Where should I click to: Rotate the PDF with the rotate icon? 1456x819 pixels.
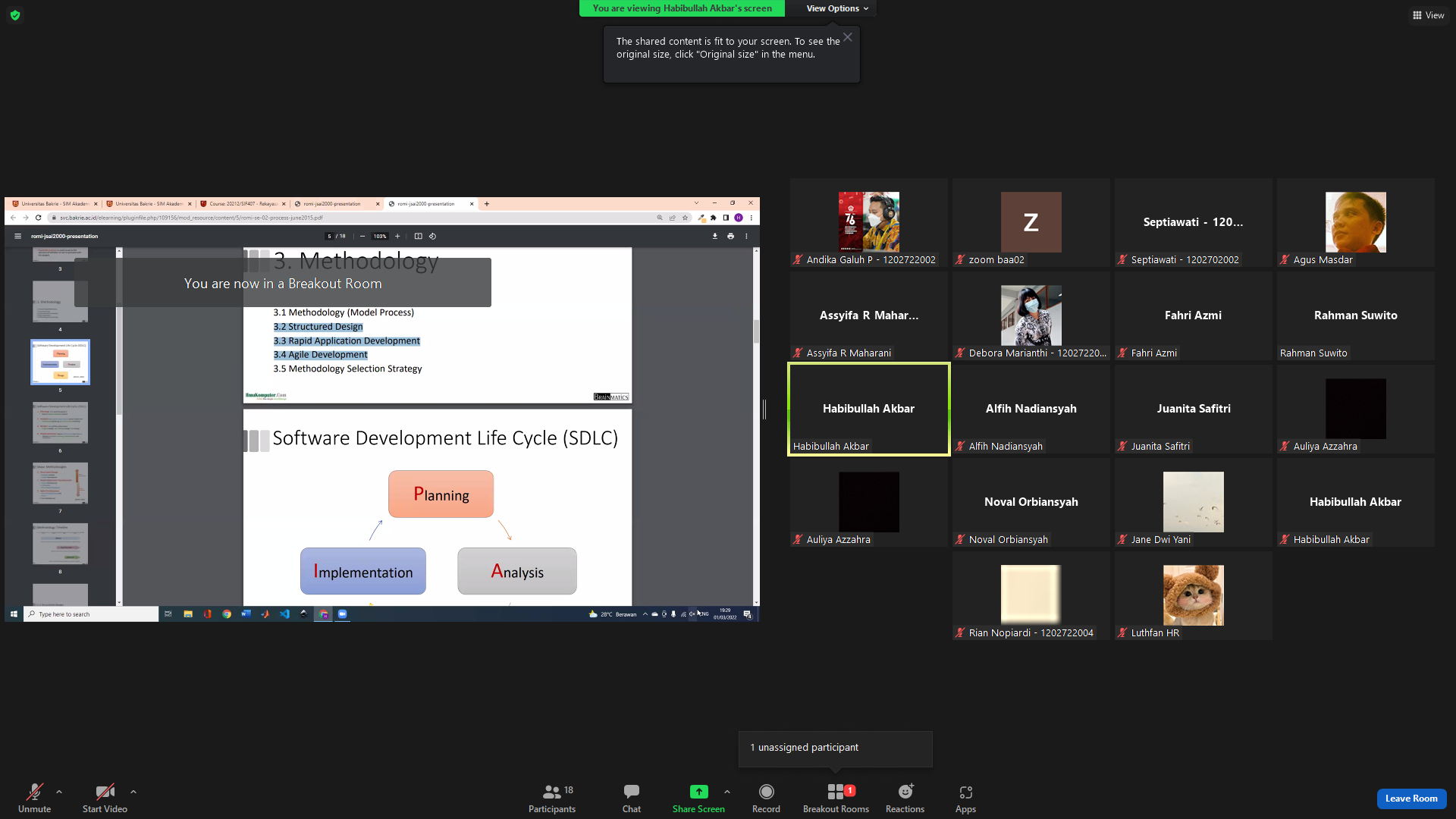pos(432,236)
